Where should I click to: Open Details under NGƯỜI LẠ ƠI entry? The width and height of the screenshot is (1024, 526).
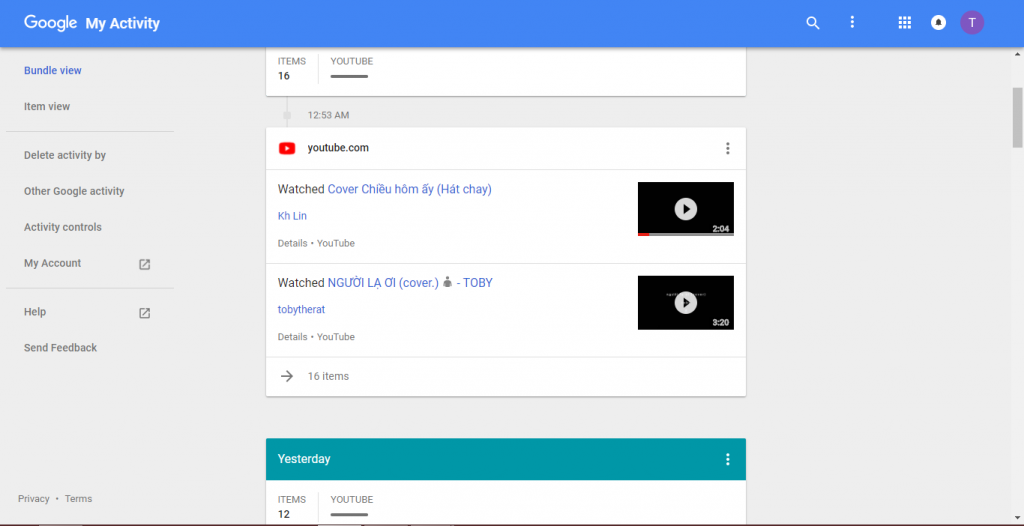click(293, 337)
